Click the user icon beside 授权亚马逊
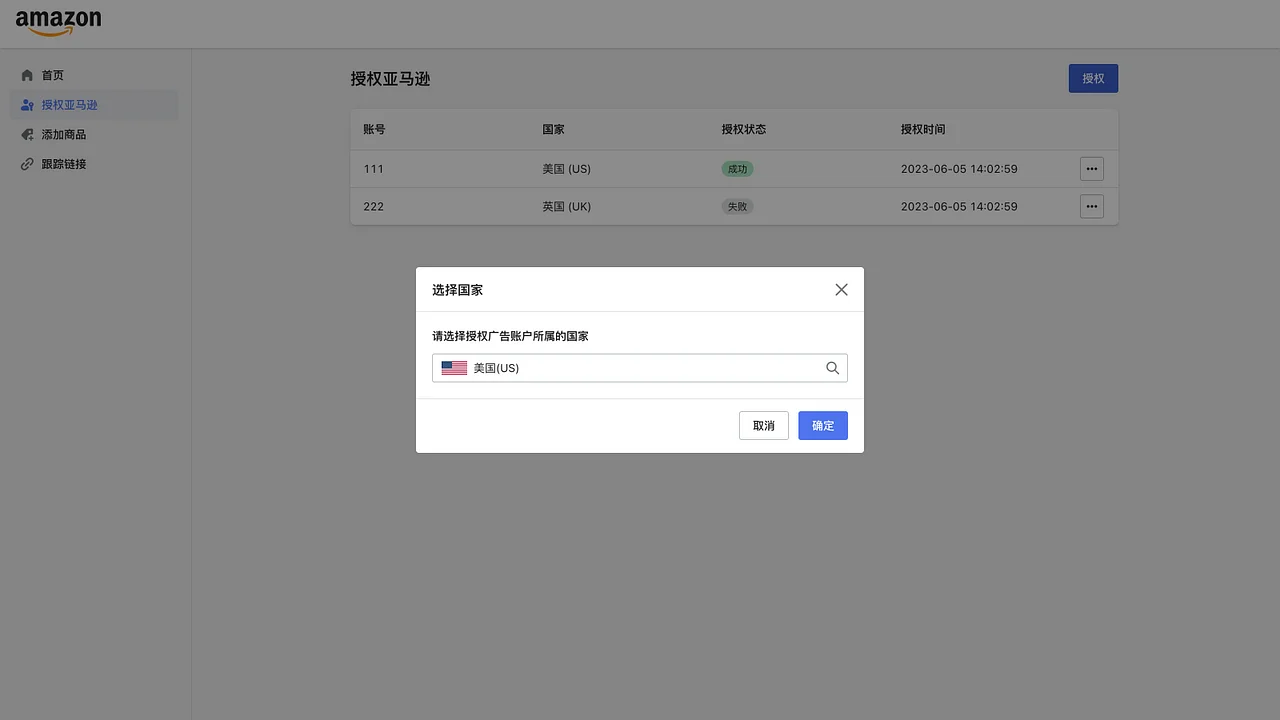The width and height of the screenshot is (1280, 720). click(x=27, y=105)
